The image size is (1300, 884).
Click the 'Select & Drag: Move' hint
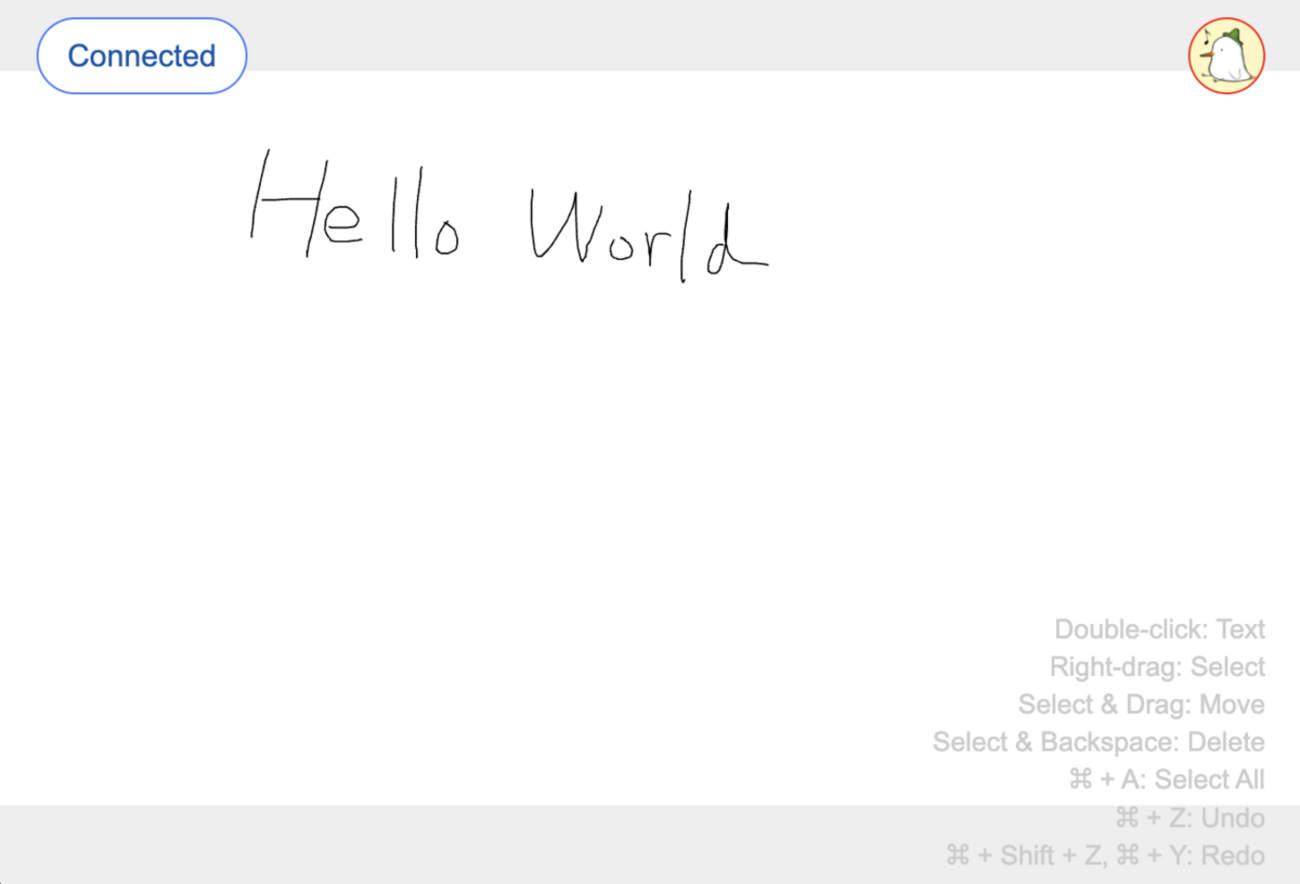pyautogui.click(x=1141, y=705)
